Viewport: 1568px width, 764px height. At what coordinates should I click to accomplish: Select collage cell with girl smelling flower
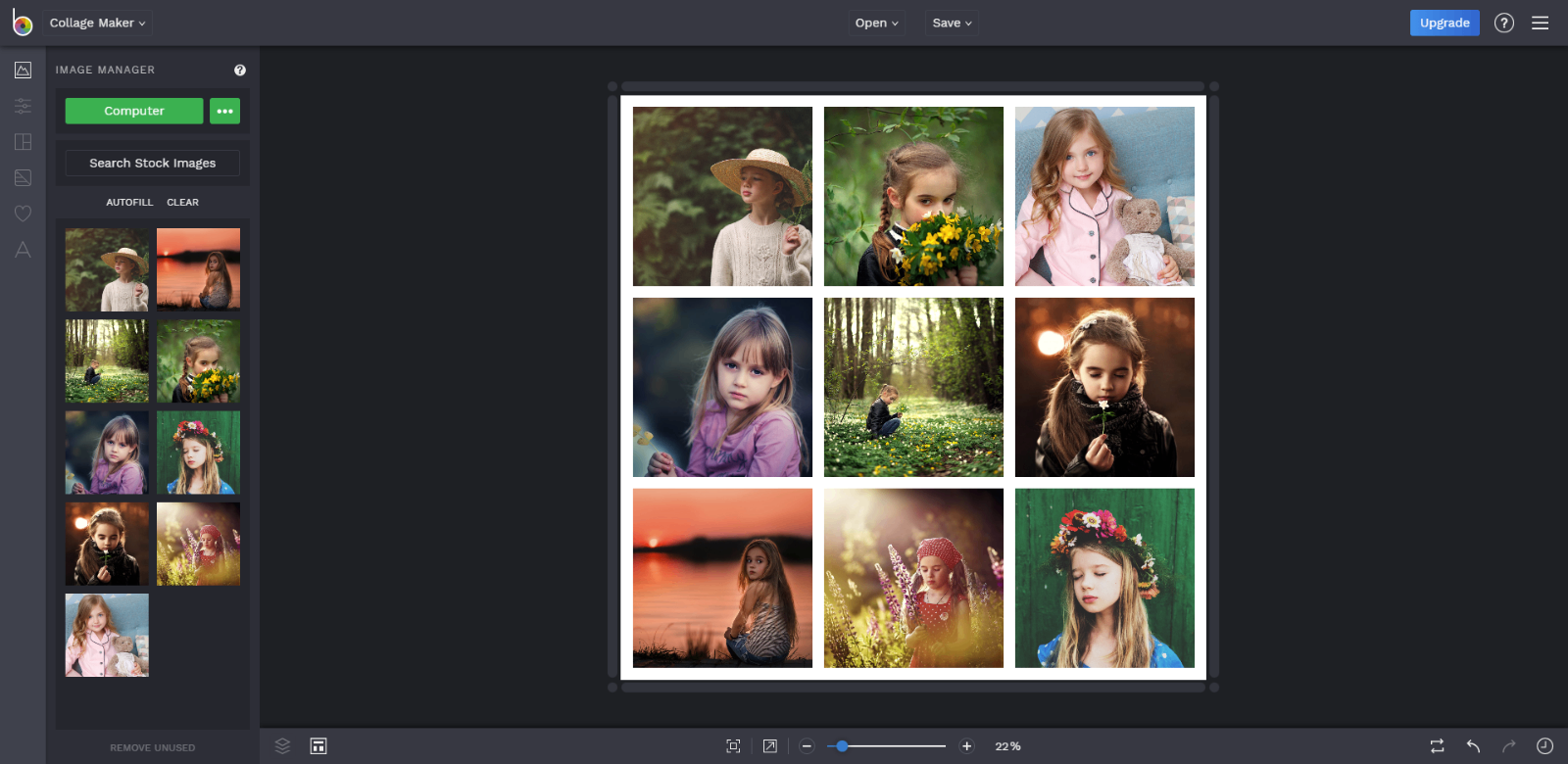pyautogui.click(x=1104, y=387)
